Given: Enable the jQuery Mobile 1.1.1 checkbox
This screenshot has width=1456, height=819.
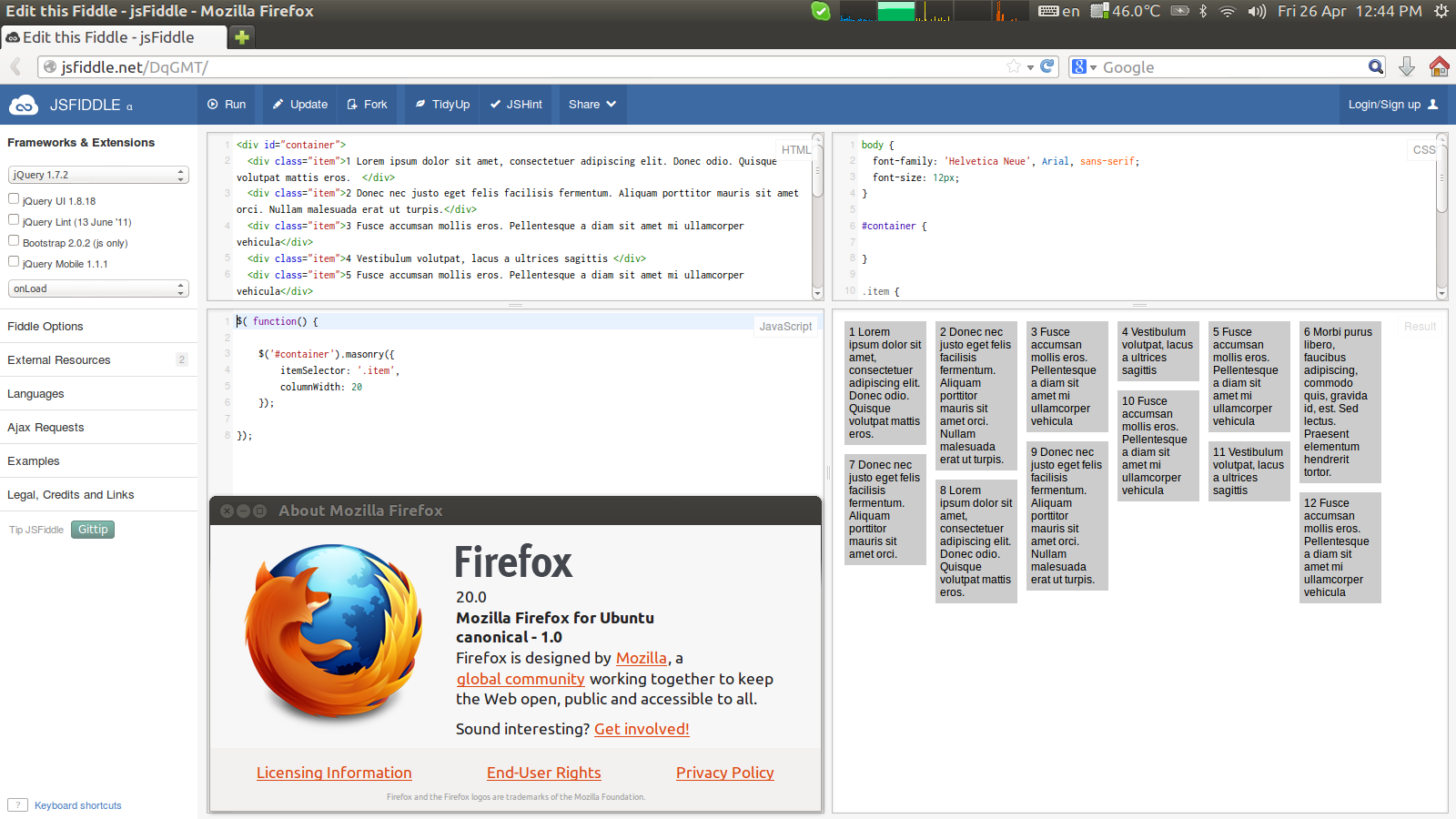Looking at the screenshot, I should coord(14,261).
